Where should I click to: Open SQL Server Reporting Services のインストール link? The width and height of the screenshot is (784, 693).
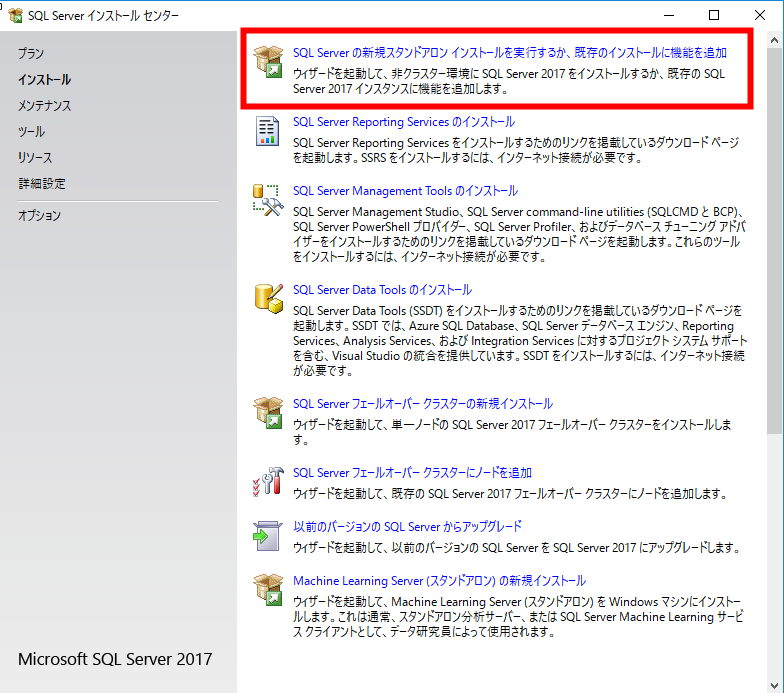point(404,122)
